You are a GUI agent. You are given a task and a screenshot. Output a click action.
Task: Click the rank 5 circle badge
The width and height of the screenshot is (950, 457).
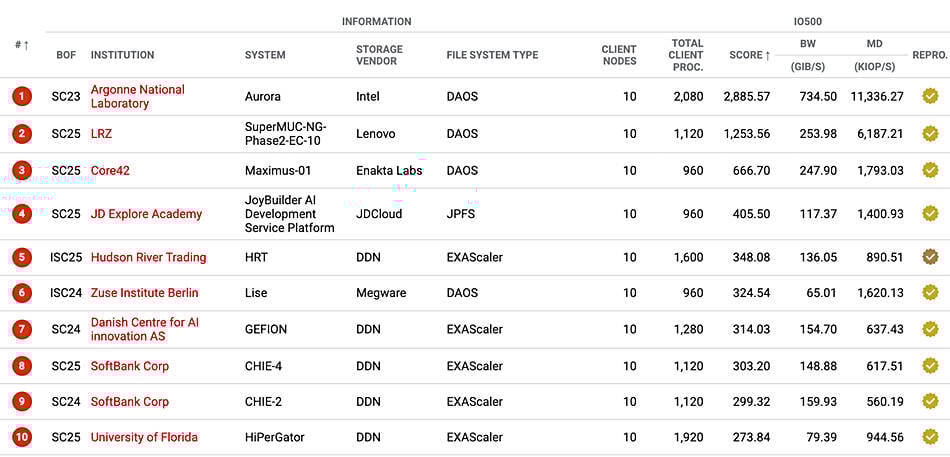pyautogui.click(x=22, y=257)
